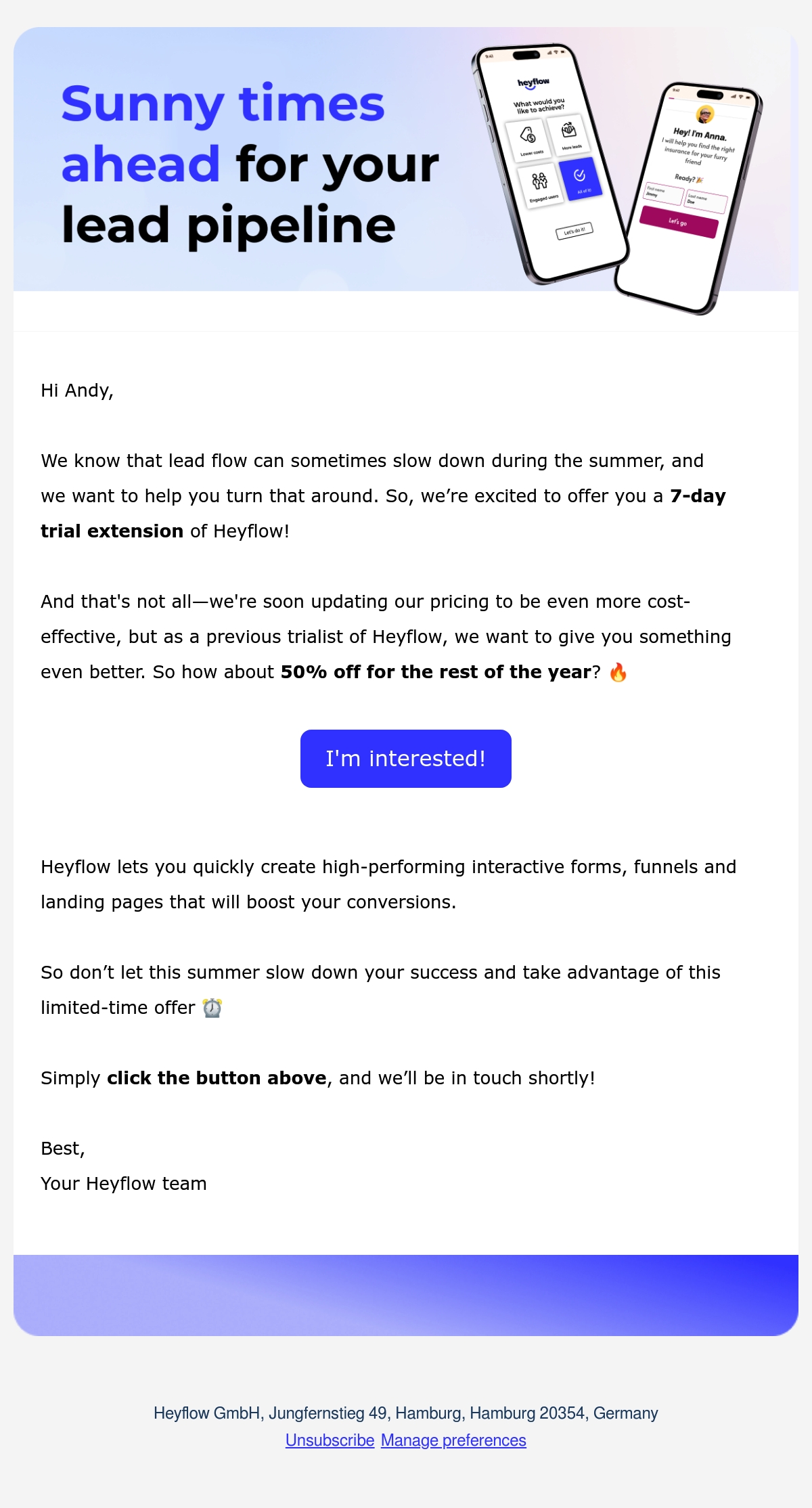Screen dimensions: 812x1508
Task: Choose the Engaged users people icon
Action: tap(539, 181)
